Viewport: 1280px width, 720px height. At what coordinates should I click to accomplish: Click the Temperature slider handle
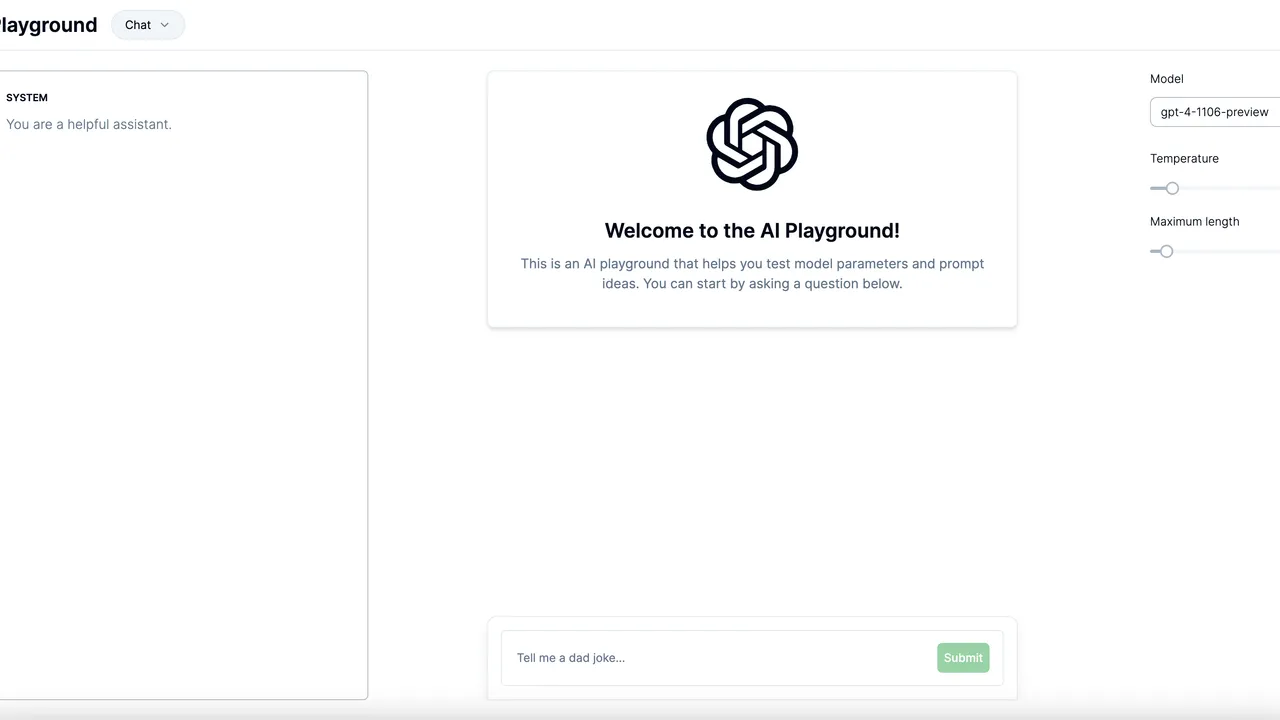(1172, 188)
